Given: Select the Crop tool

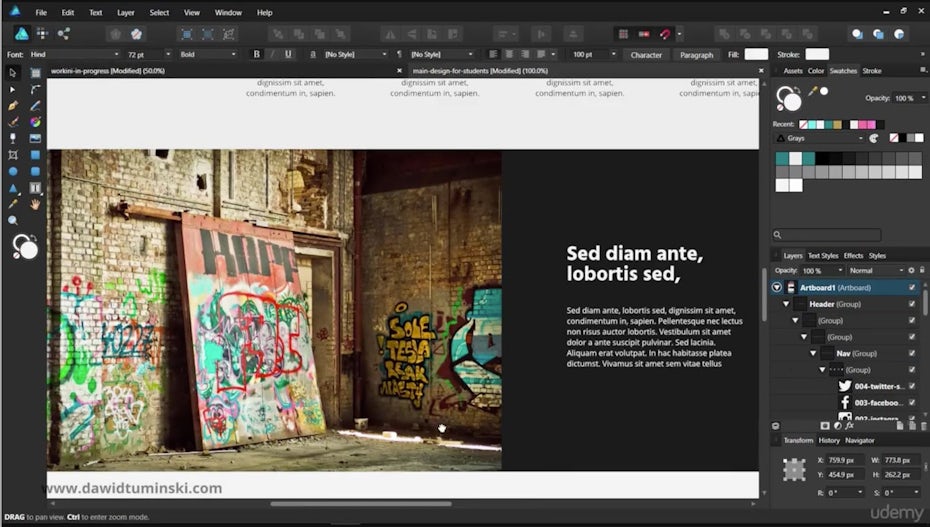Looking at the screenshot, I should [13, 155].
